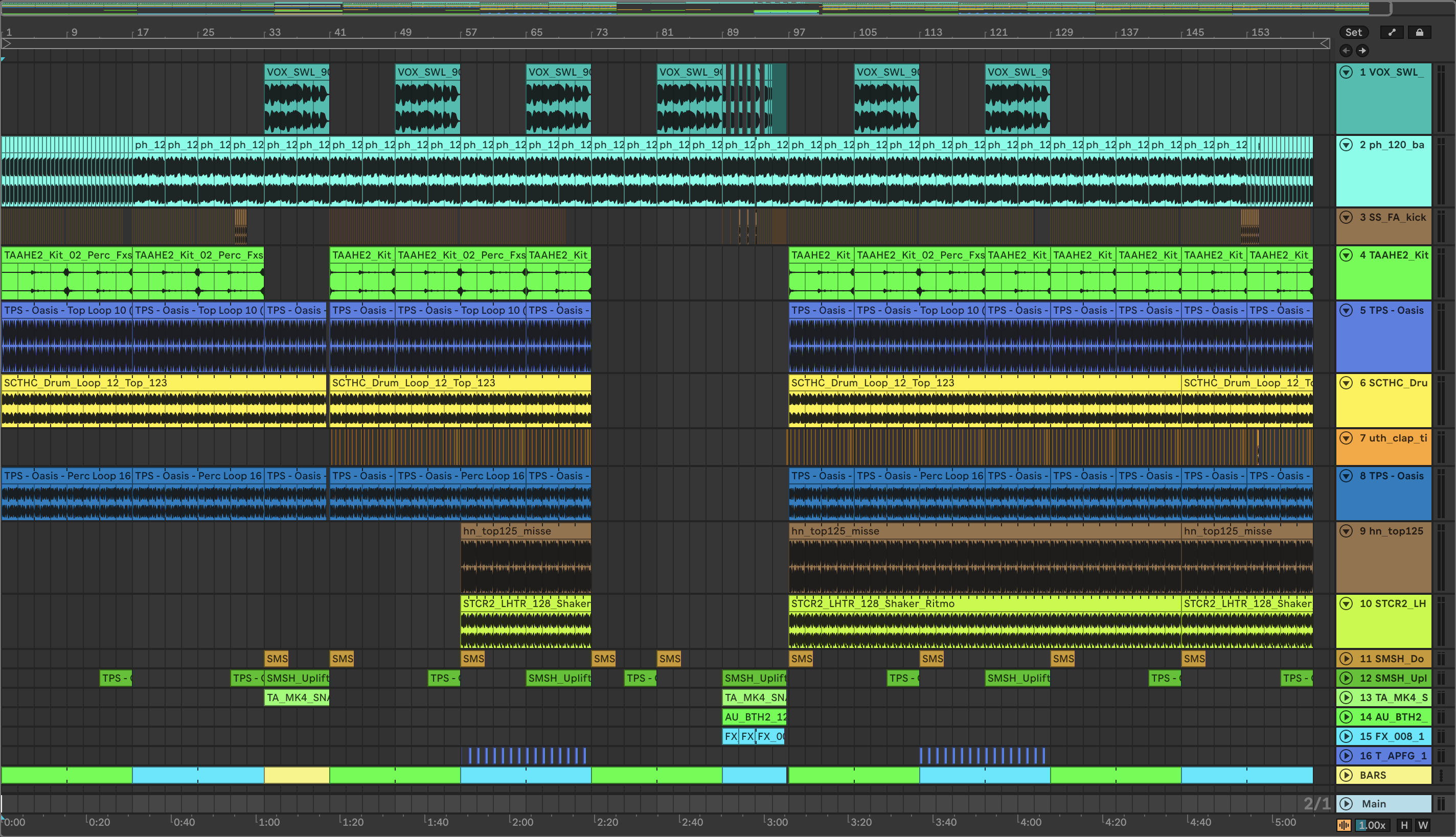Viewport: 1456px width, 837px height.
Task: Toggle the Automation Mode button
Action: click(x=1391, y=32)
